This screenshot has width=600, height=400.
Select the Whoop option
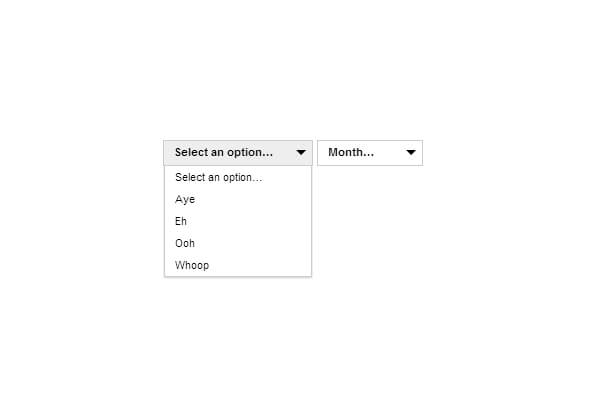192,265
